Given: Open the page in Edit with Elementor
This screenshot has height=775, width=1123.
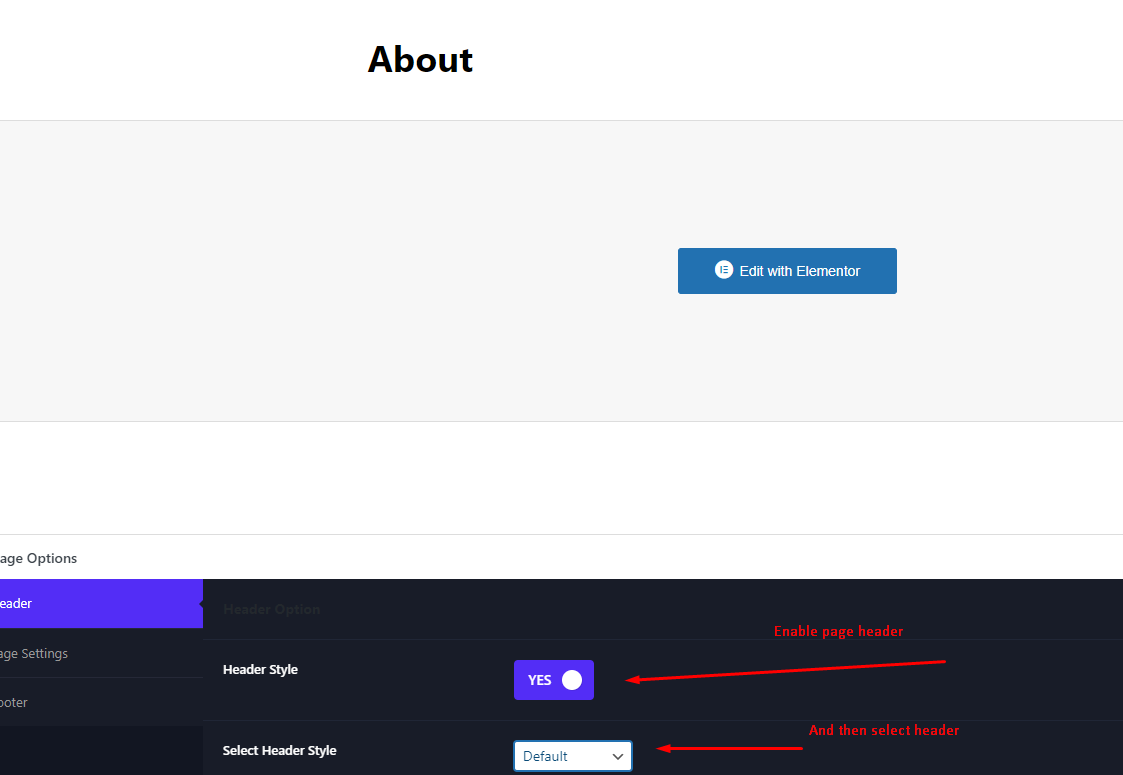Looking at the screenshot, I should tap(787, 270).
